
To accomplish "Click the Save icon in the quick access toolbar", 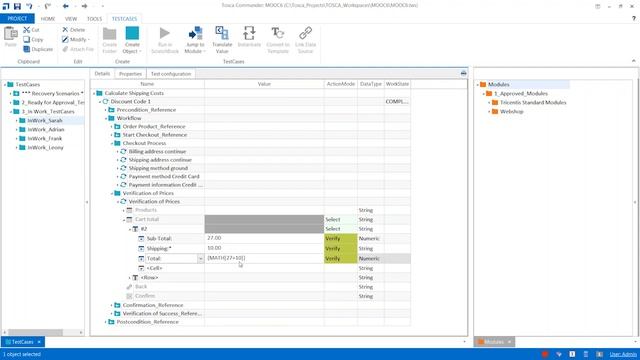I will [17, 6].
